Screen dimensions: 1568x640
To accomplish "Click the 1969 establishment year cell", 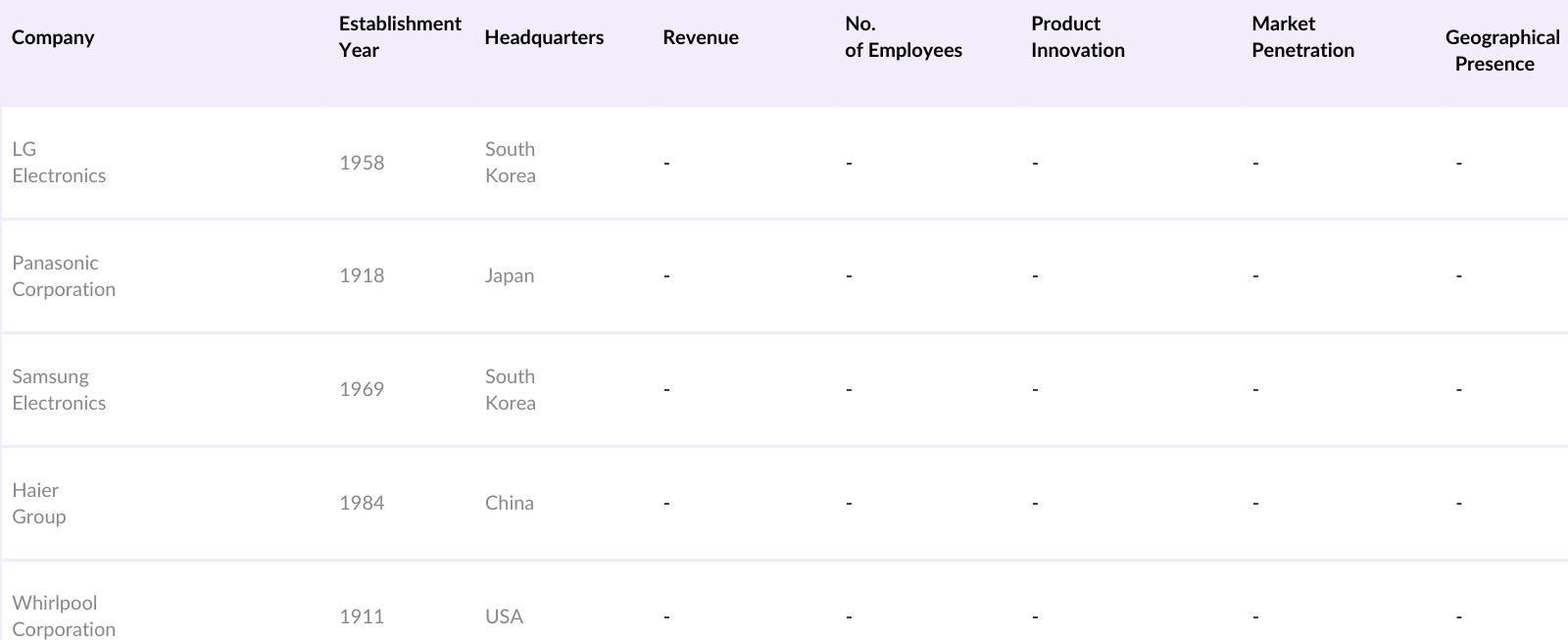I will (362, 390).
